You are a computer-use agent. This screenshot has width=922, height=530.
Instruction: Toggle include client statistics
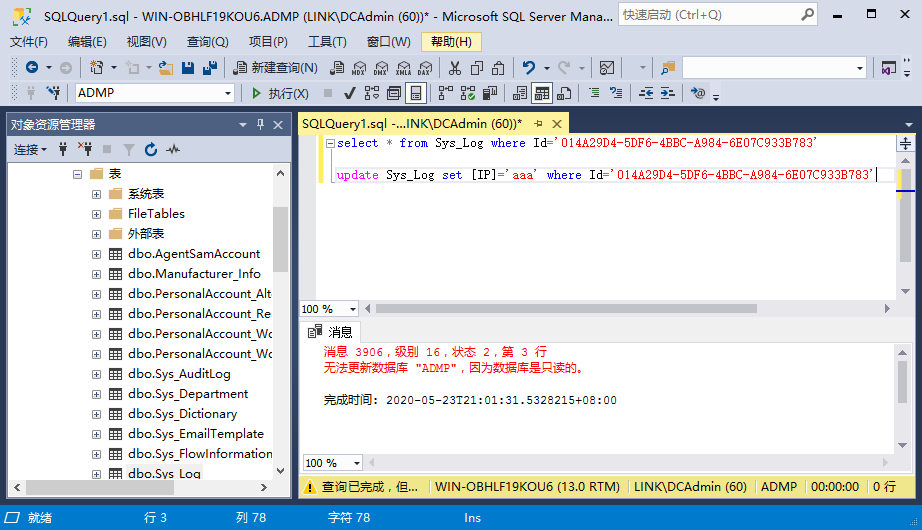pyautogui.click(x=489, y=93)
